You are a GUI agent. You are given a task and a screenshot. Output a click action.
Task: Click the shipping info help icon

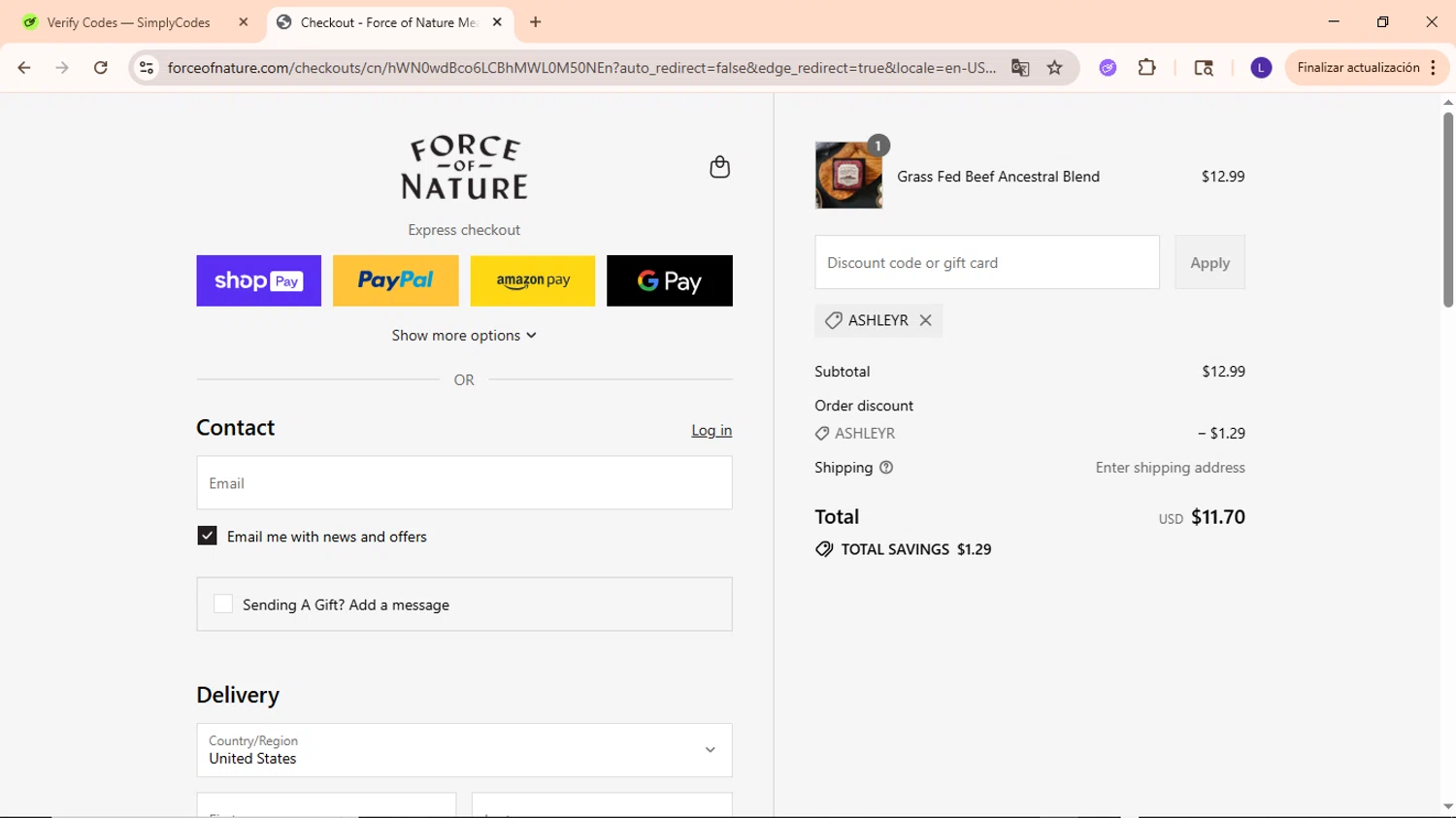click(x=886, y=468)
